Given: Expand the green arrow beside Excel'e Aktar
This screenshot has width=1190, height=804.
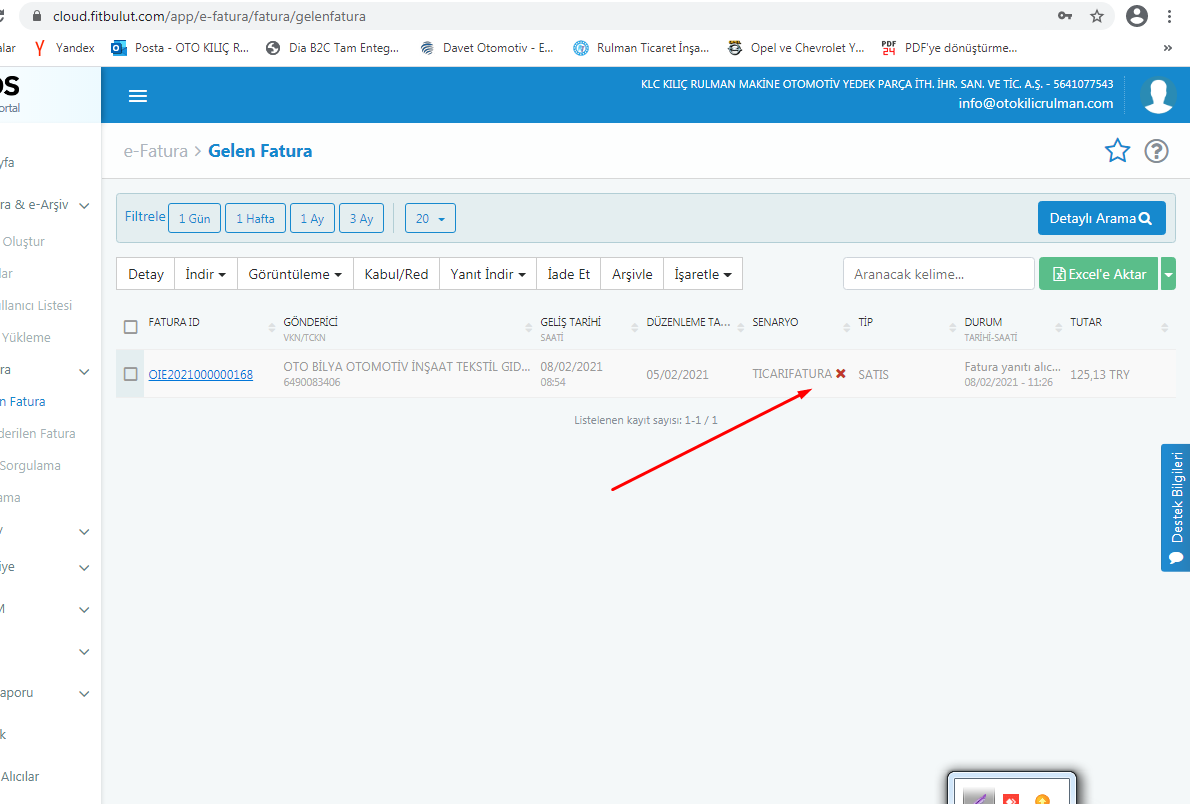Looking at the screenshot, I should coord(1168,274).
